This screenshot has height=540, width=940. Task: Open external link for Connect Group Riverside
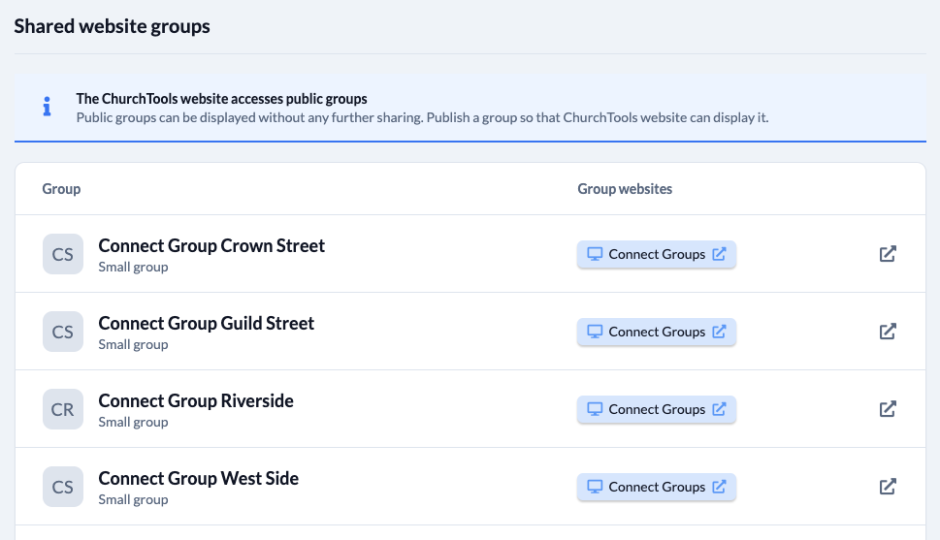point(887,409)
